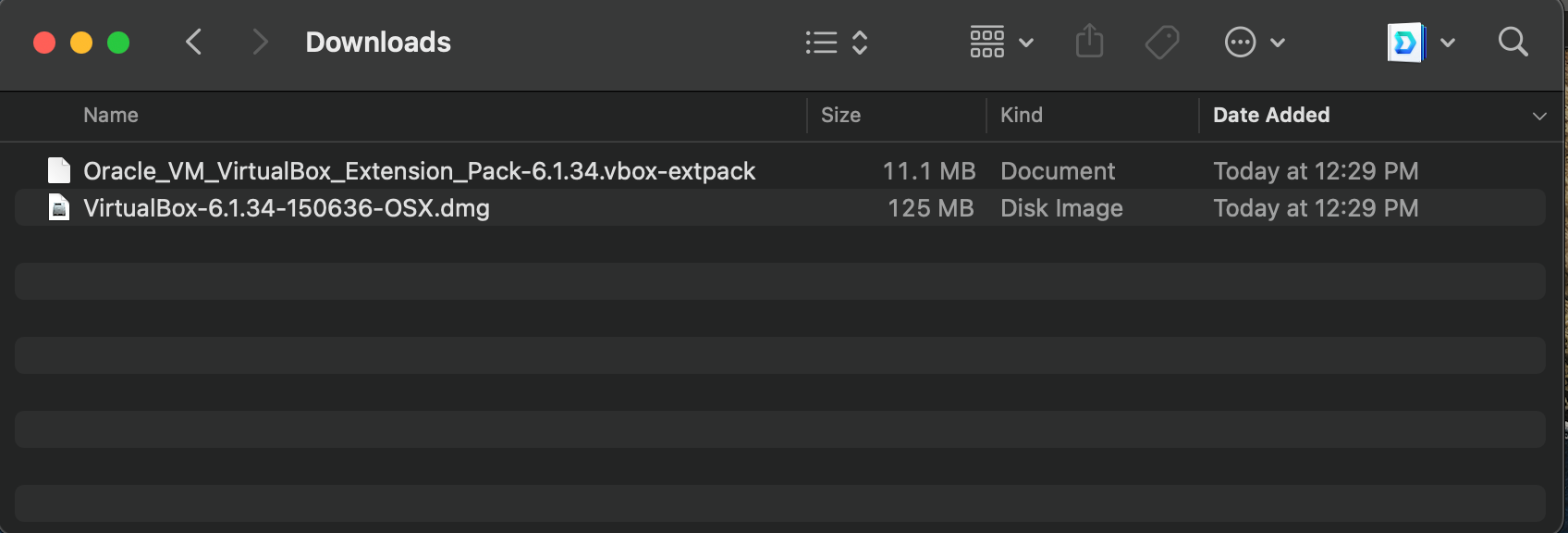
Task: Click the green full-screen window button
Action: [x=118, y=43]
